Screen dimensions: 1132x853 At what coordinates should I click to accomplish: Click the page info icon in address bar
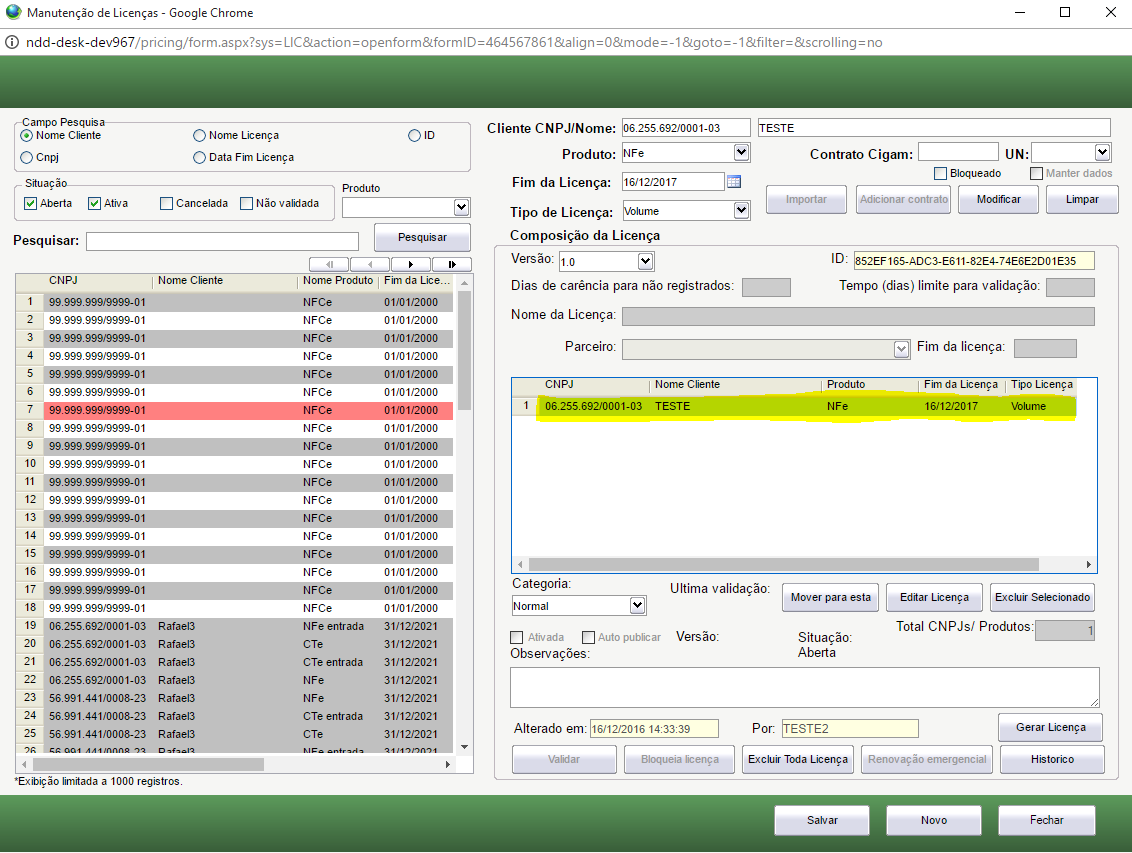point(12,43)
